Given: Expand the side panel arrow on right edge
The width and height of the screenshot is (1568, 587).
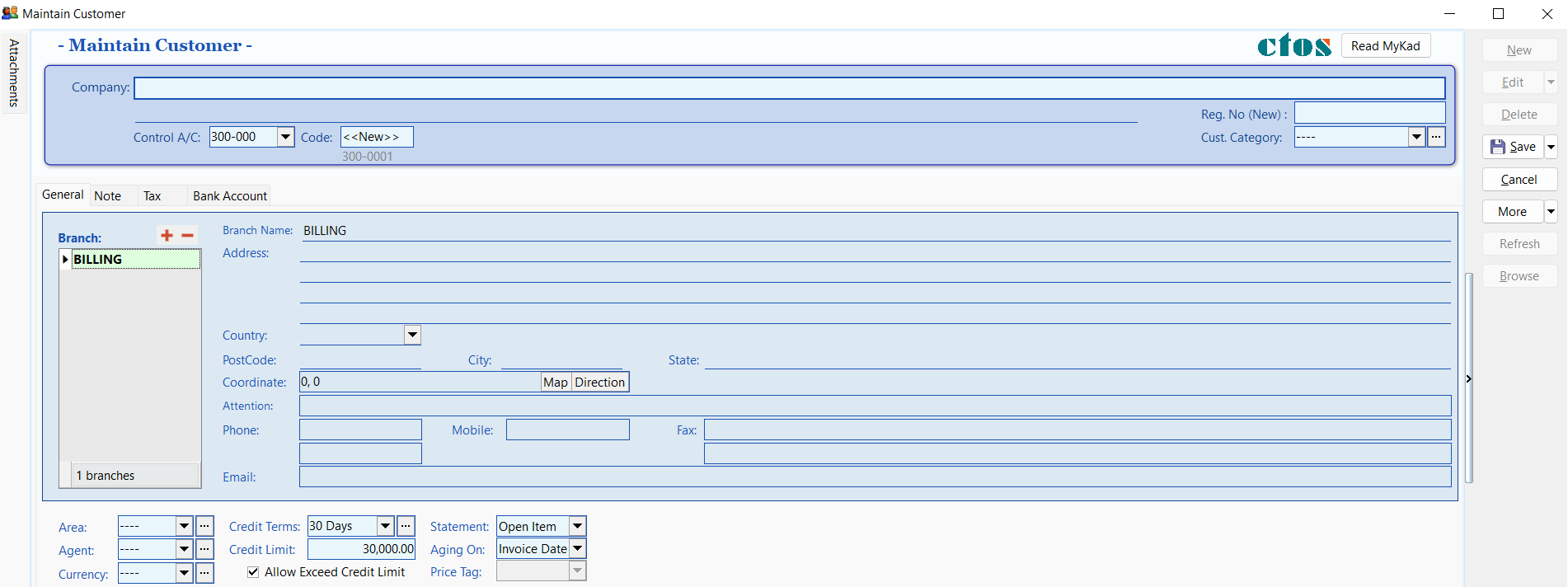Looking at the screenshot, I should click(x=1468, y=379).
